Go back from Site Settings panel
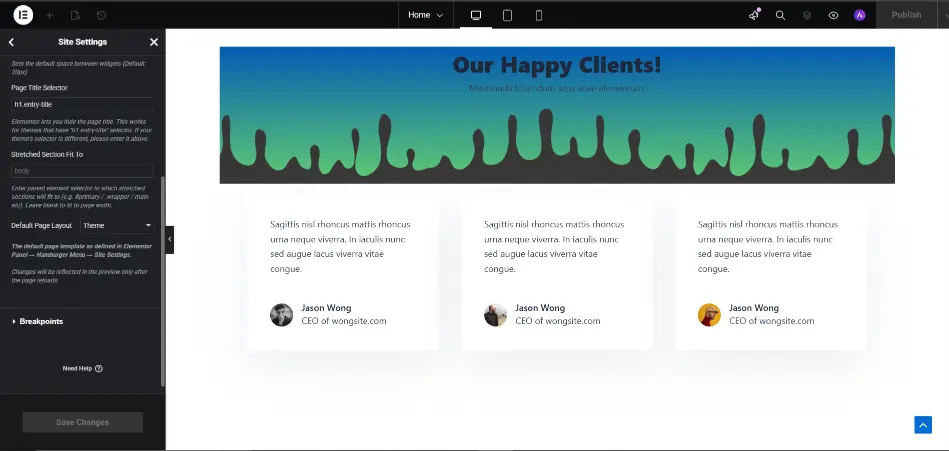This screenshot has width=949, height=451. pyautogui.click(x=11, y=42)
